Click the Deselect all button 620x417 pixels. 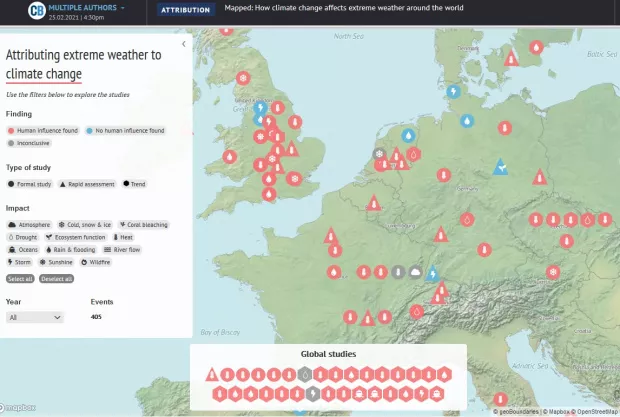coord(56,278)
